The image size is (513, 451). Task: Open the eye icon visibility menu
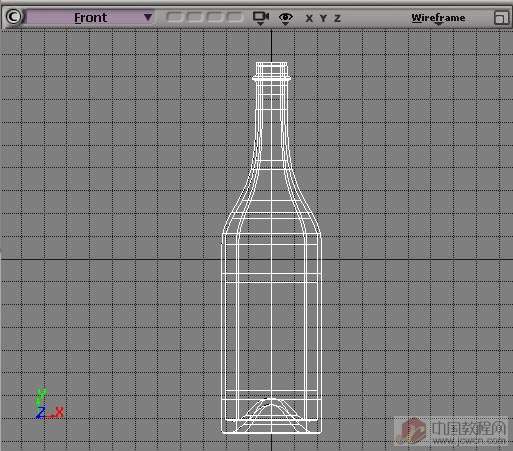click(286, 18)
